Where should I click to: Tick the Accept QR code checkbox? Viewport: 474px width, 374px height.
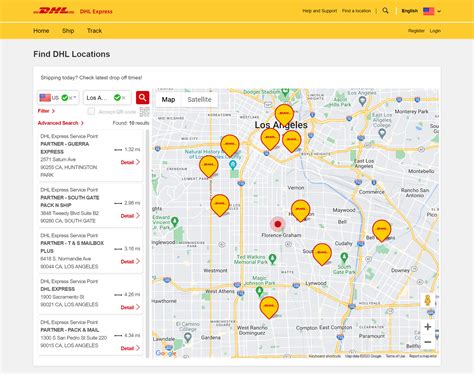point(91,111)
